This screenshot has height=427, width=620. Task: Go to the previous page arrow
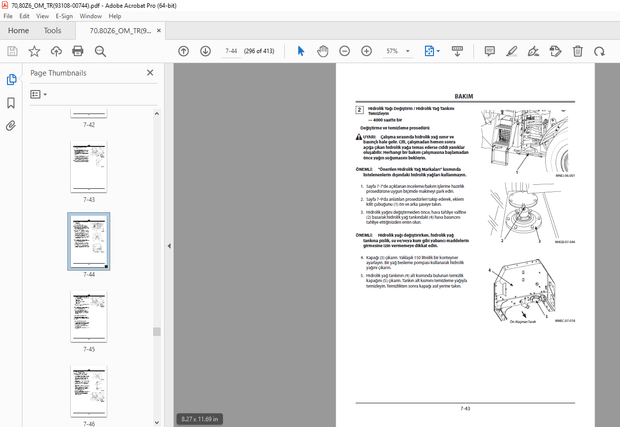pyautogui.click(x=183, y=51)
